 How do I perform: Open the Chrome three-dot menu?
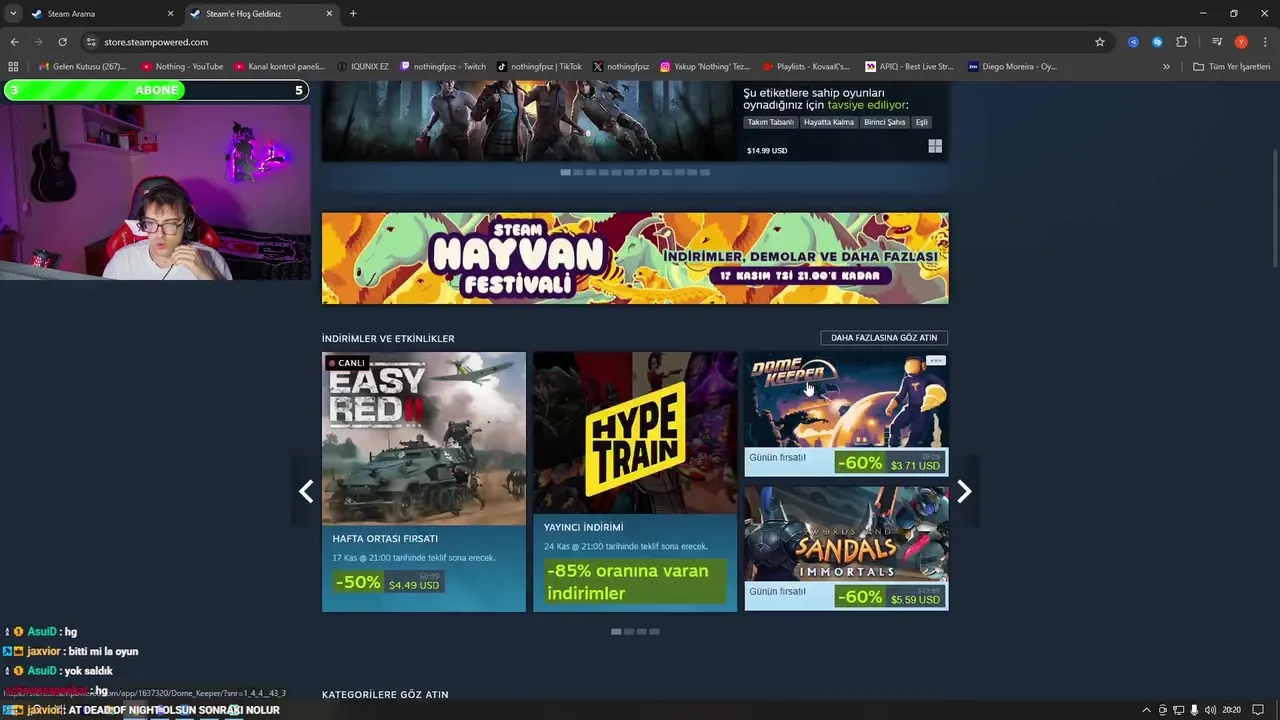tap(1263, 42)
